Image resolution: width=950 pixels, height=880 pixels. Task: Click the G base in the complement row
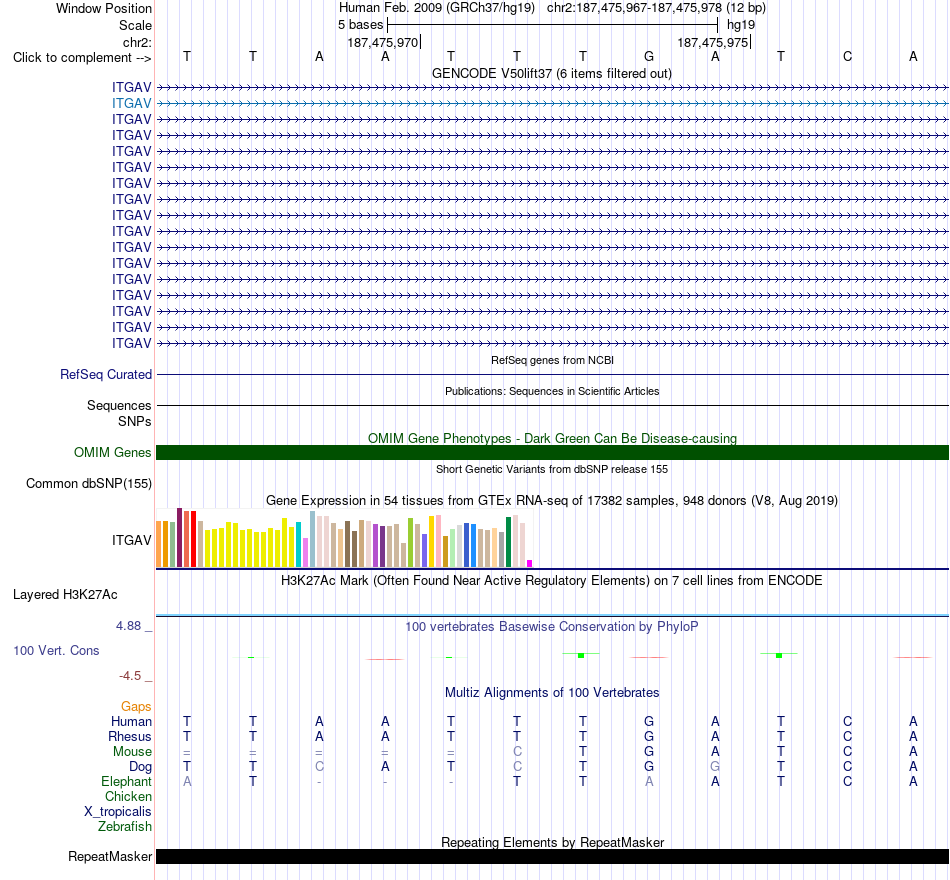tap(649, 56)
